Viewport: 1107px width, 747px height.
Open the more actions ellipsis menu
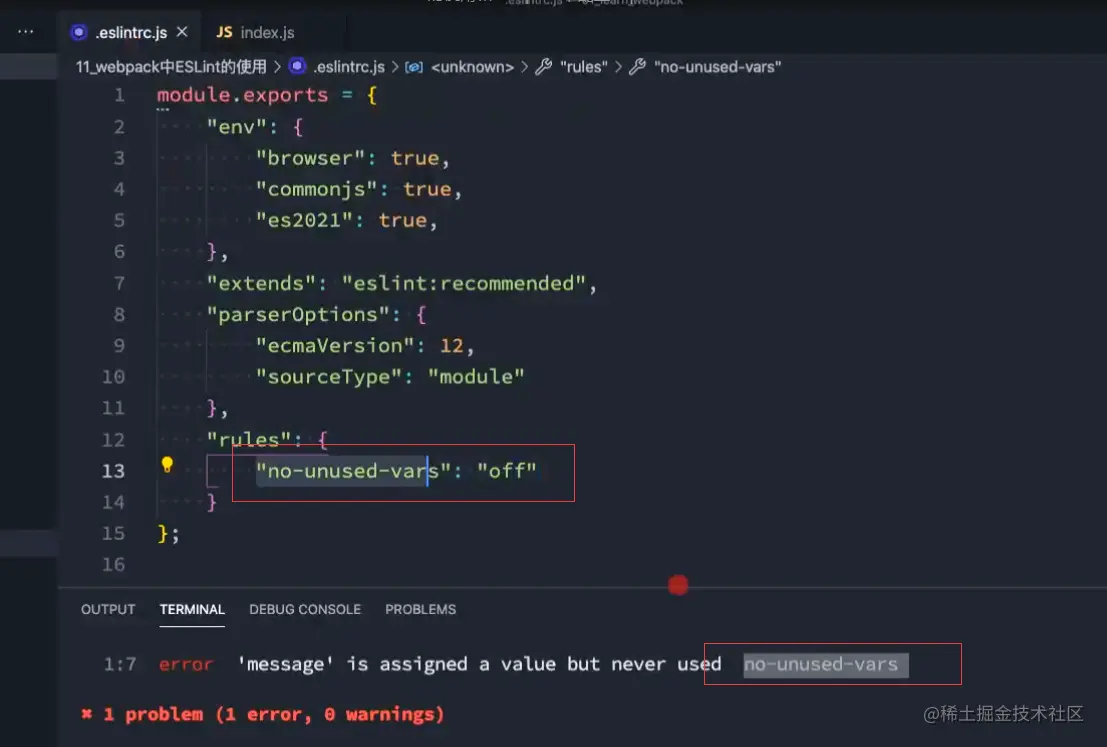[x=25, y=31]
